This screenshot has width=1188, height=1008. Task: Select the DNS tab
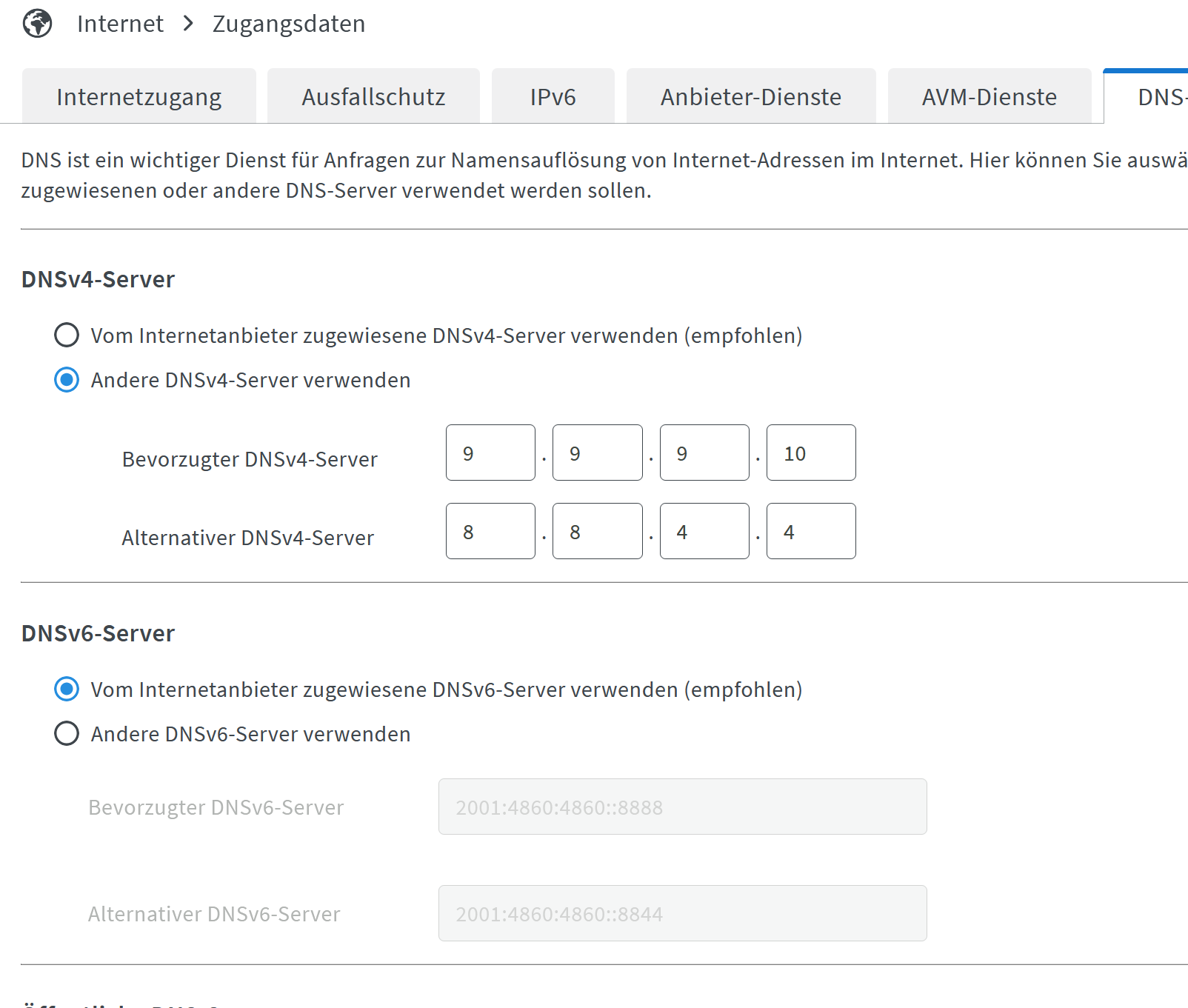tap(1147, 96)
